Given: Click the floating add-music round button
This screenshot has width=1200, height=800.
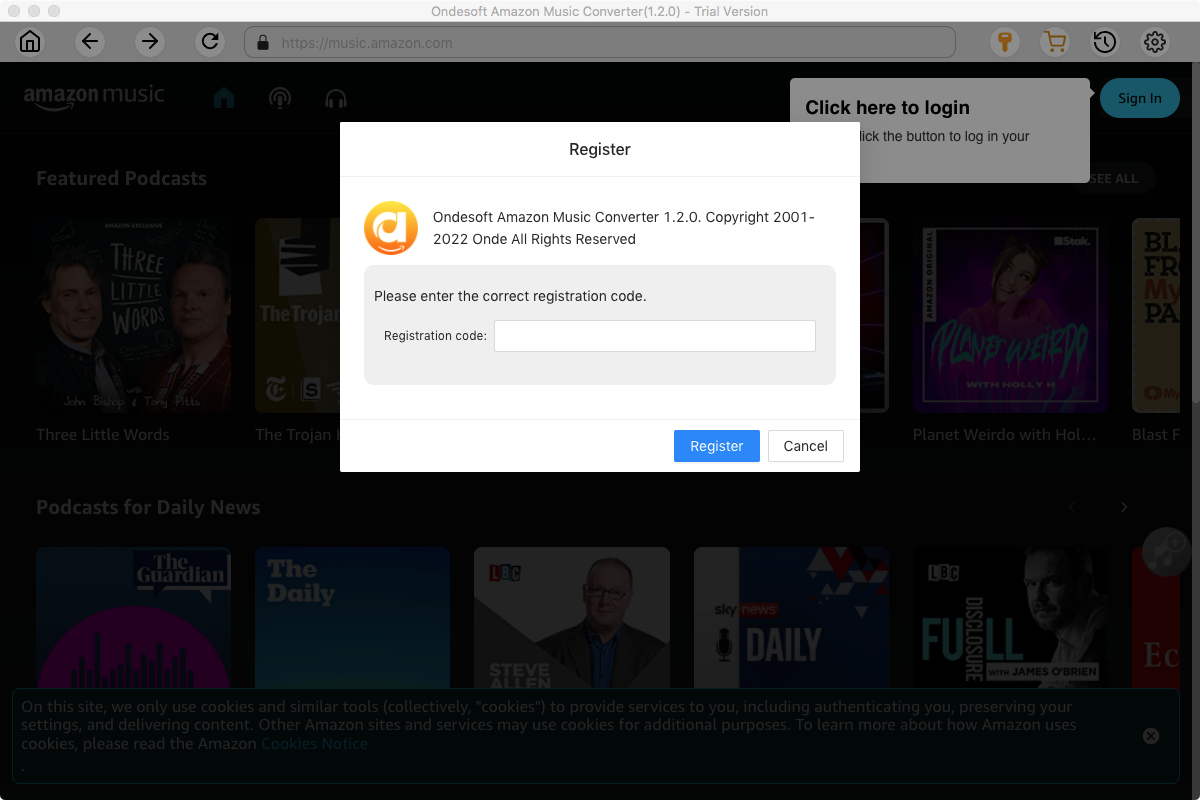Looking at the screenshot, I should (x=1168, y=551).
